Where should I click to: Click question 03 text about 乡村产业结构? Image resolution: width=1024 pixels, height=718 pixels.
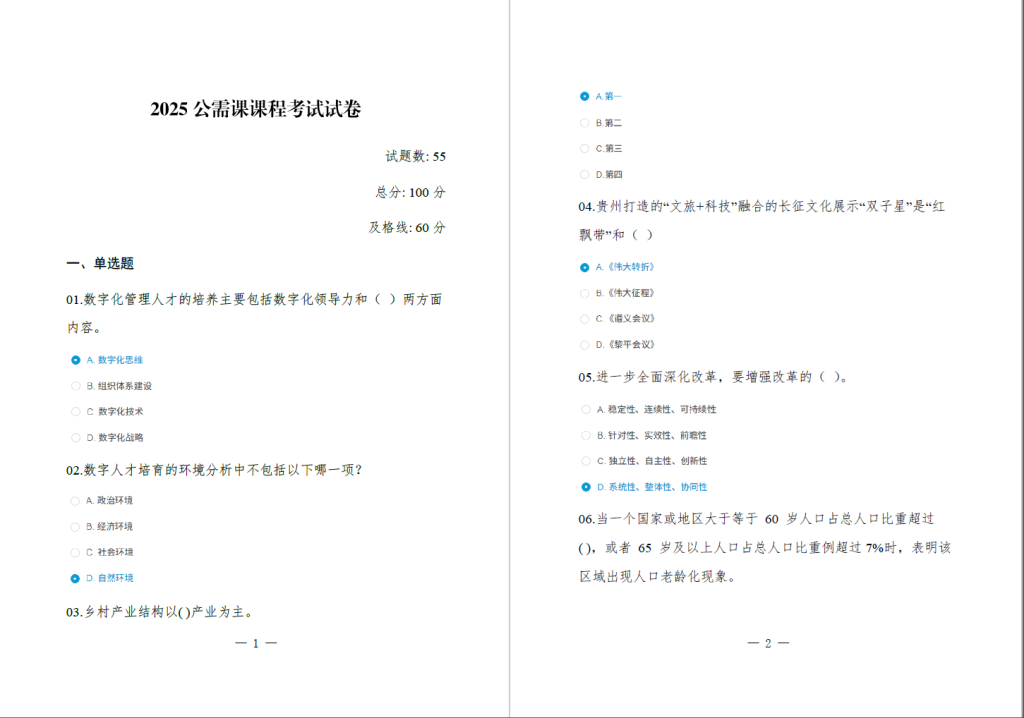tap(160, 612)
